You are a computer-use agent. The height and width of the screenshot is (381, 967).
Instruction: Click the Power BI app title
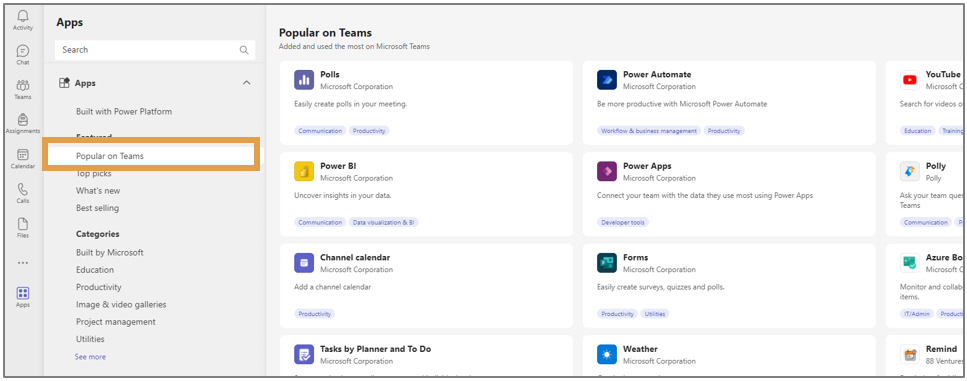coord(338,166)
